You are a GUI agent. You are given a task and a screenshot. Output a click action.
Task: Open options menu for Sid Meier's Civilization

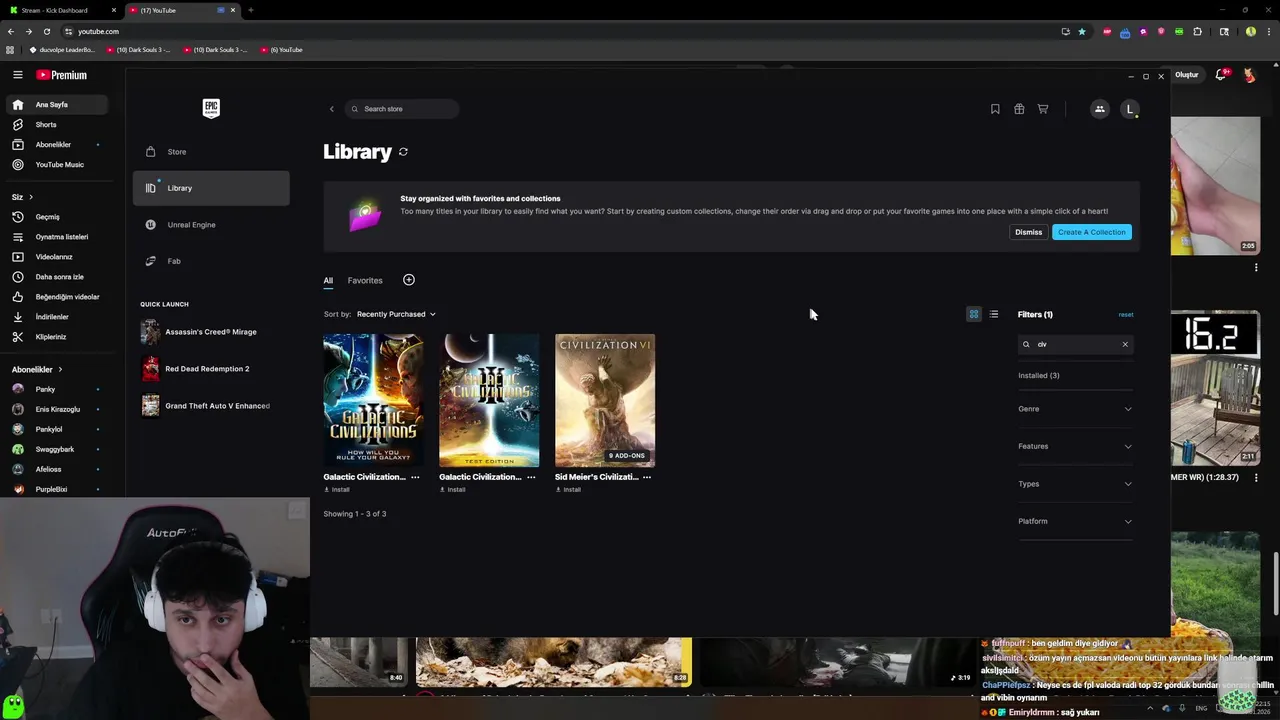coord(647,477)
